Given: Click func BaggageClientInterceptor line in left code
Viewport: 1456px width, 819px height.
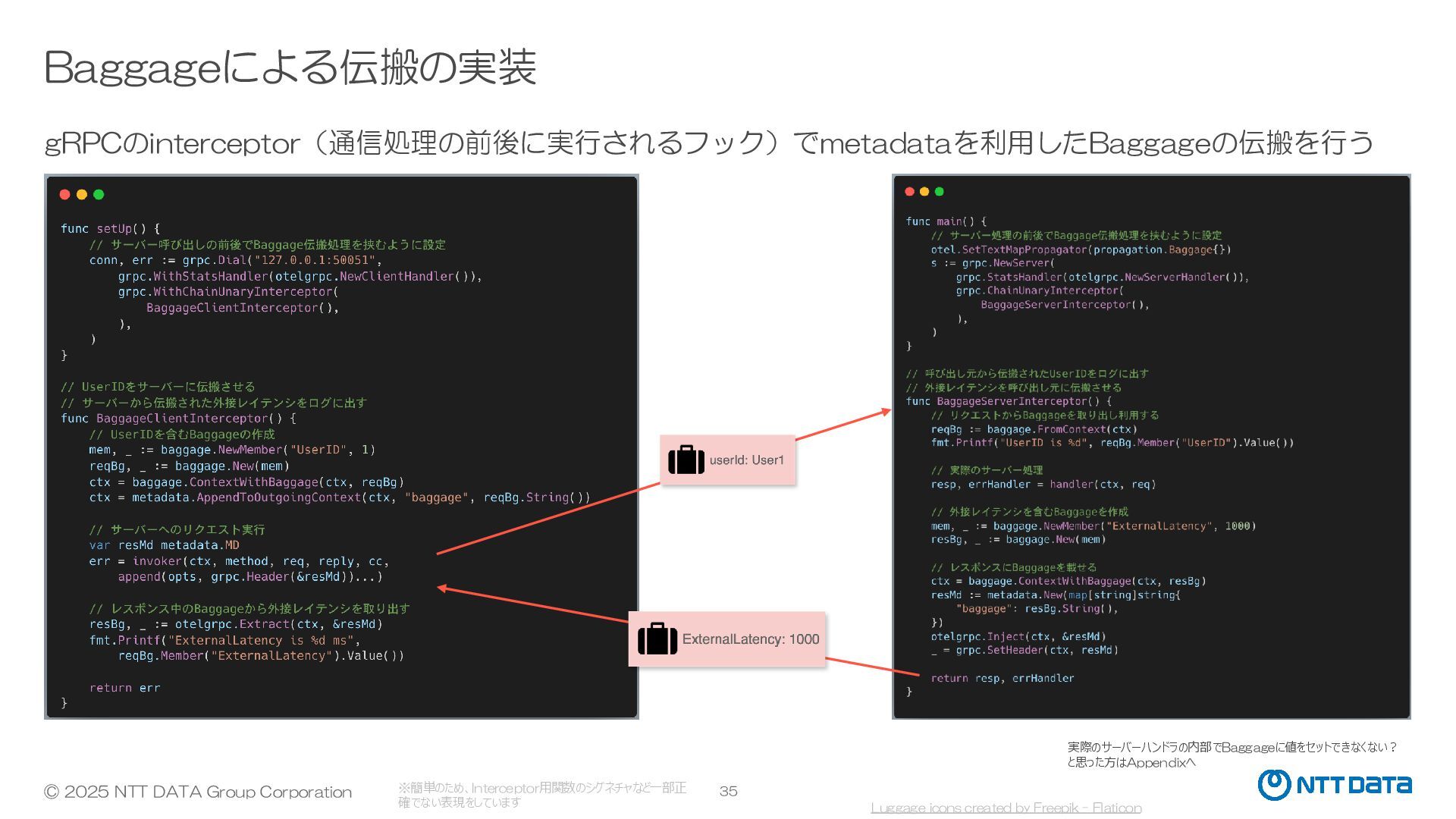Looking at the screenshot, I should [x=178, y=419].
